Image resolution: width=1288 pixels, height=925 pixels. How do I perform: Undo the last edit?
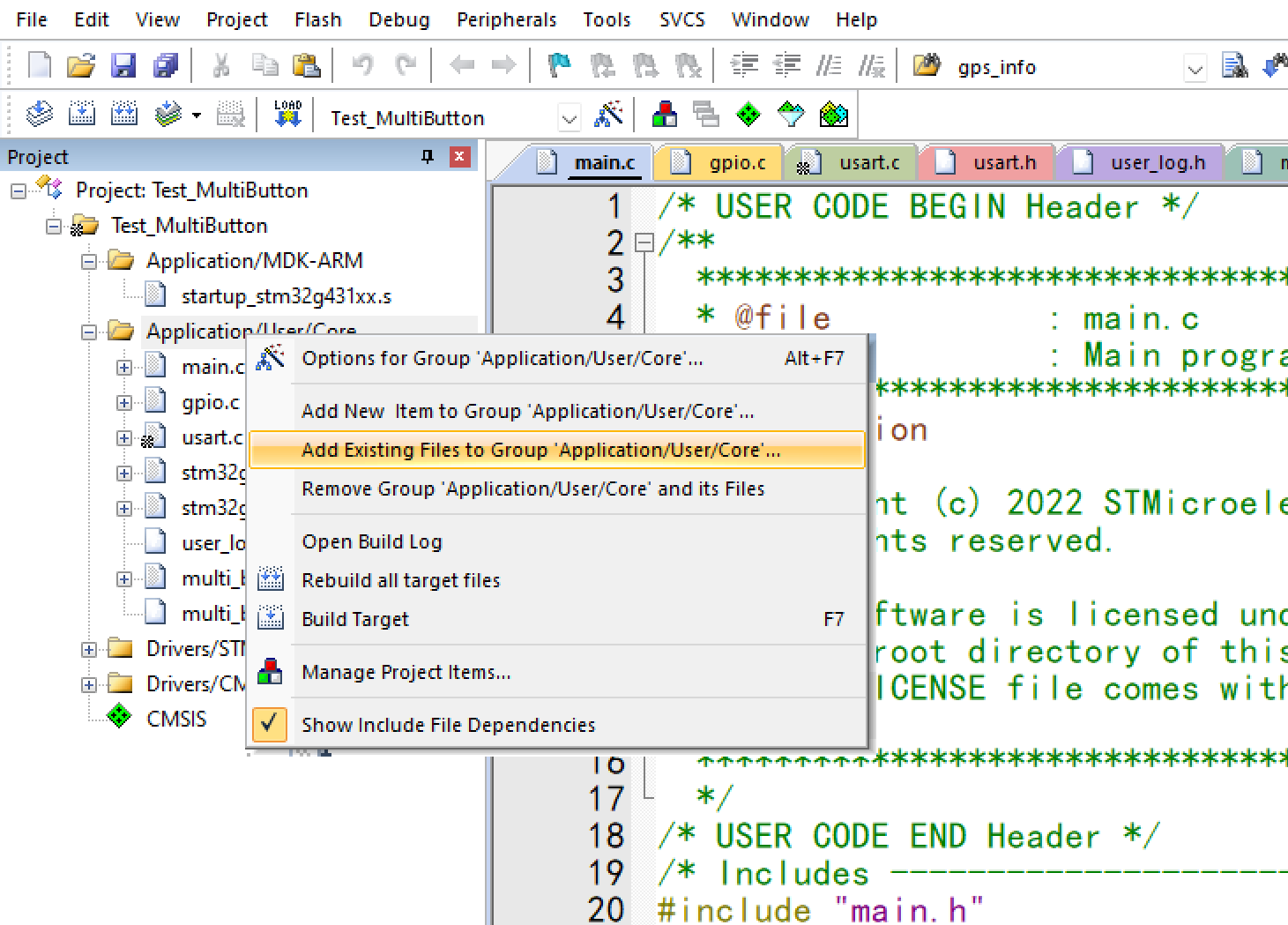coord(362,66)
